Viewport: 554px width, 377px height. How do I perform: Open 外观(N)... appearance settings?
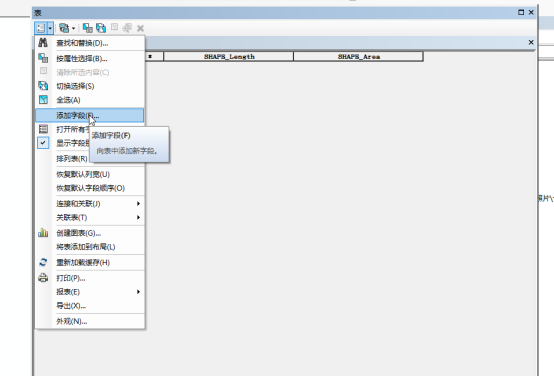point(90,321)
